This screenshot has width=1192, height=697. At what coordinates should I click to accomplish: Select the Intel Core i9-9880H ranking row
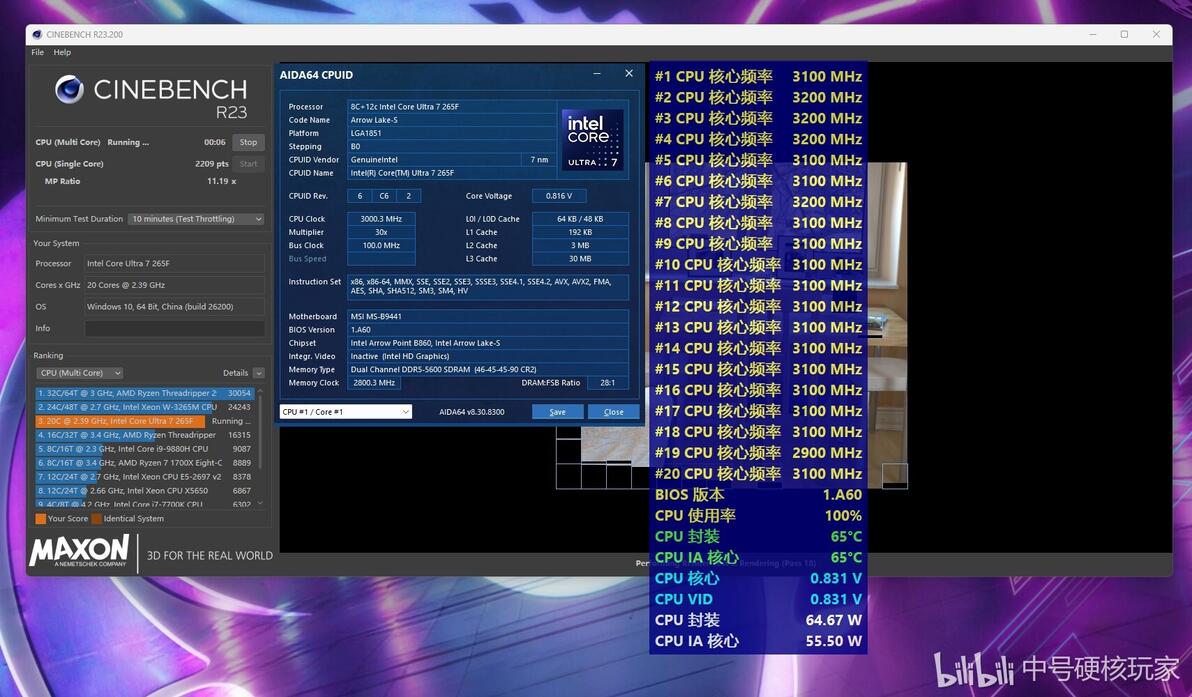point(144,448)
